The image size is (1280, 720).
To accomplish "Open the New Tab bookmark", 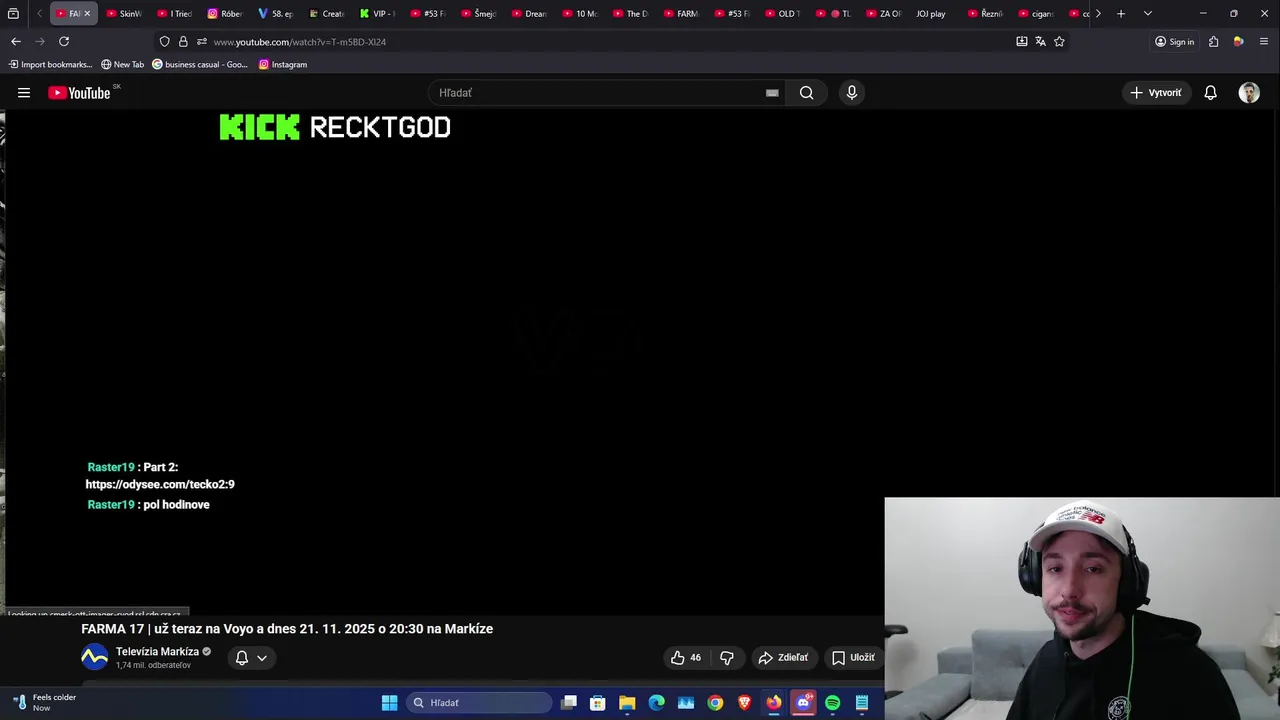I will 122,64.
